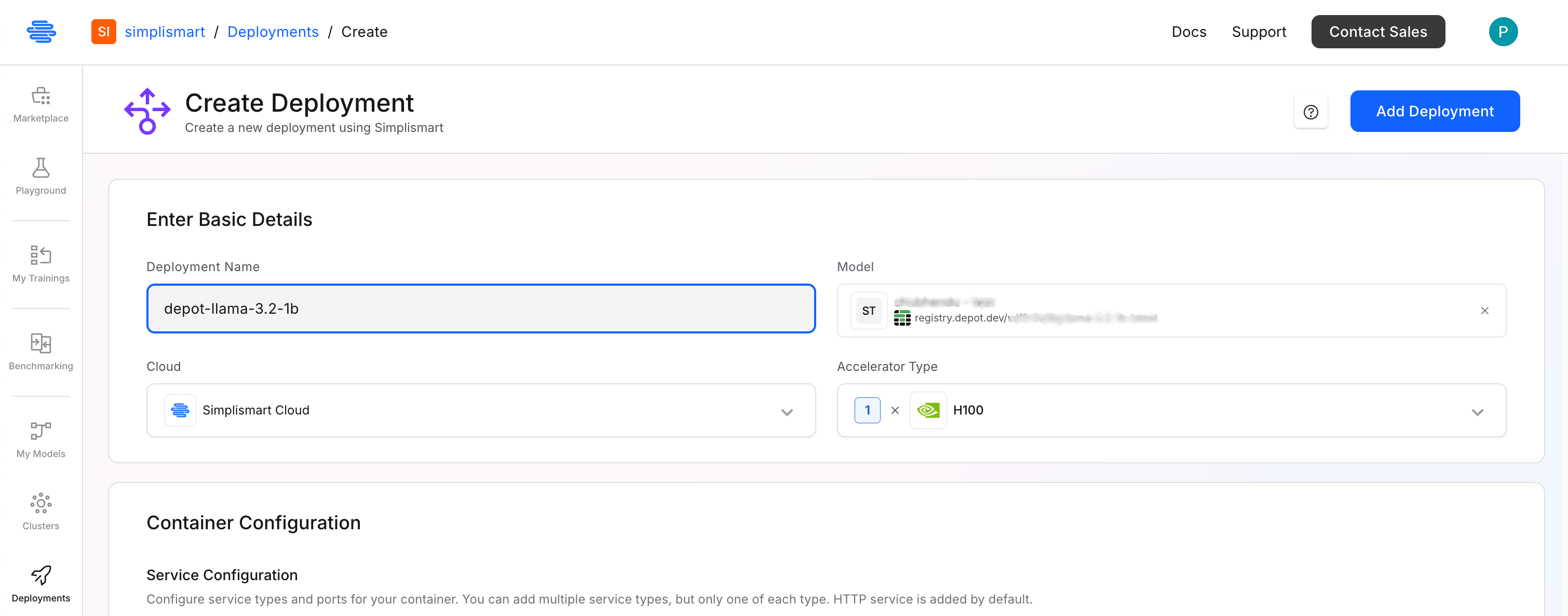Screen dimensions: 1568x616
Task: Open the Accelerator Type dropdown
Action: point(1477,411)
